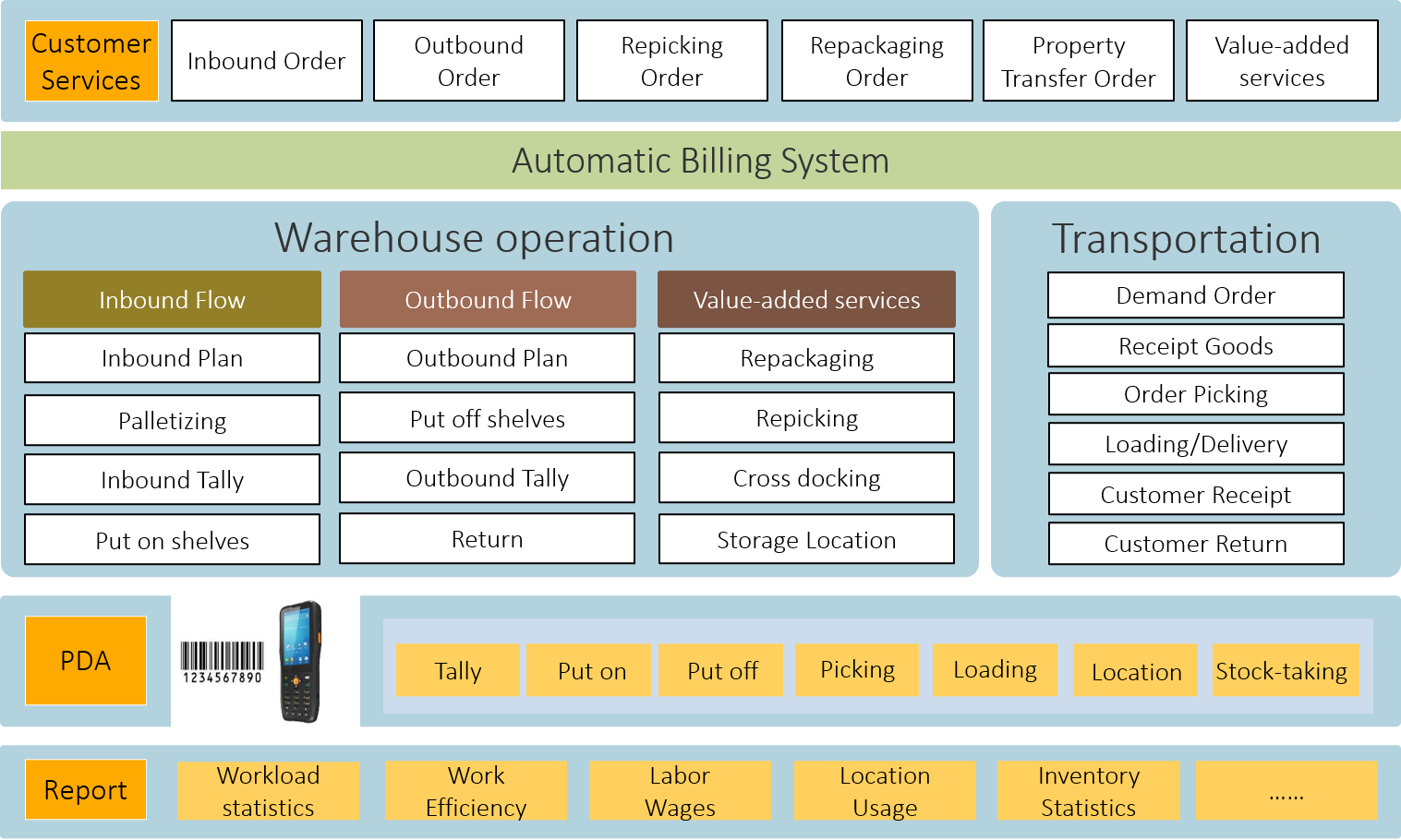Click the Automatic Billing System banner
1401x840 pixels.
pos(700,161)
